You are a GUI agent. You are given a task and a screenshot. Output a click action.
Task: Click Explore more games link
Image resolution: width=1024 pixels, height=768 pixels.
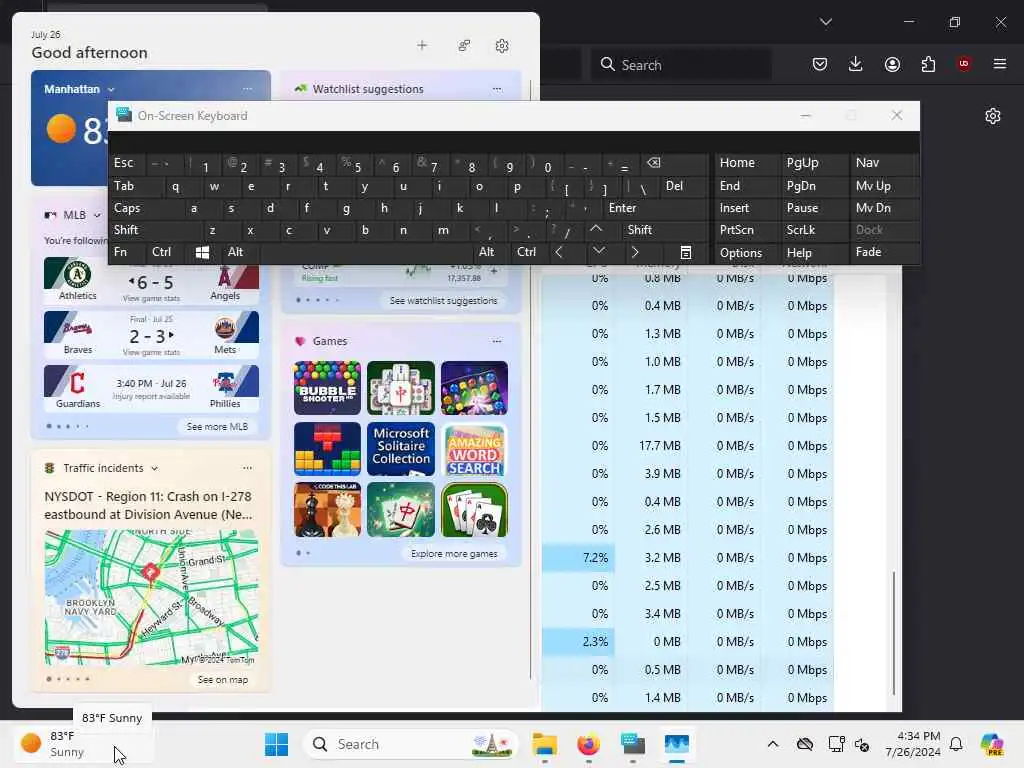[454, 554]
